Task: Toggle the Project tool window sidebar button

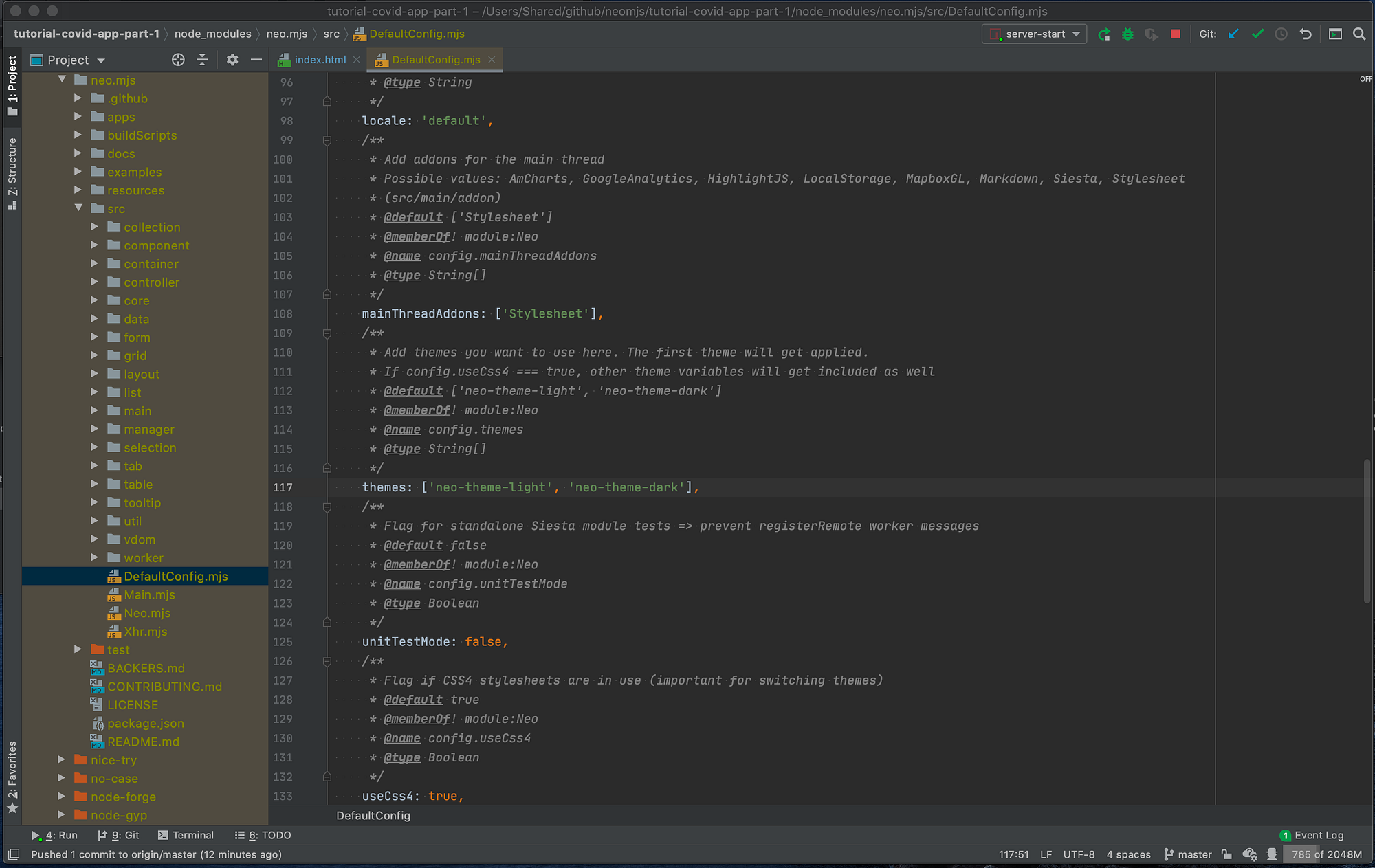Action: tap(12, 89)
